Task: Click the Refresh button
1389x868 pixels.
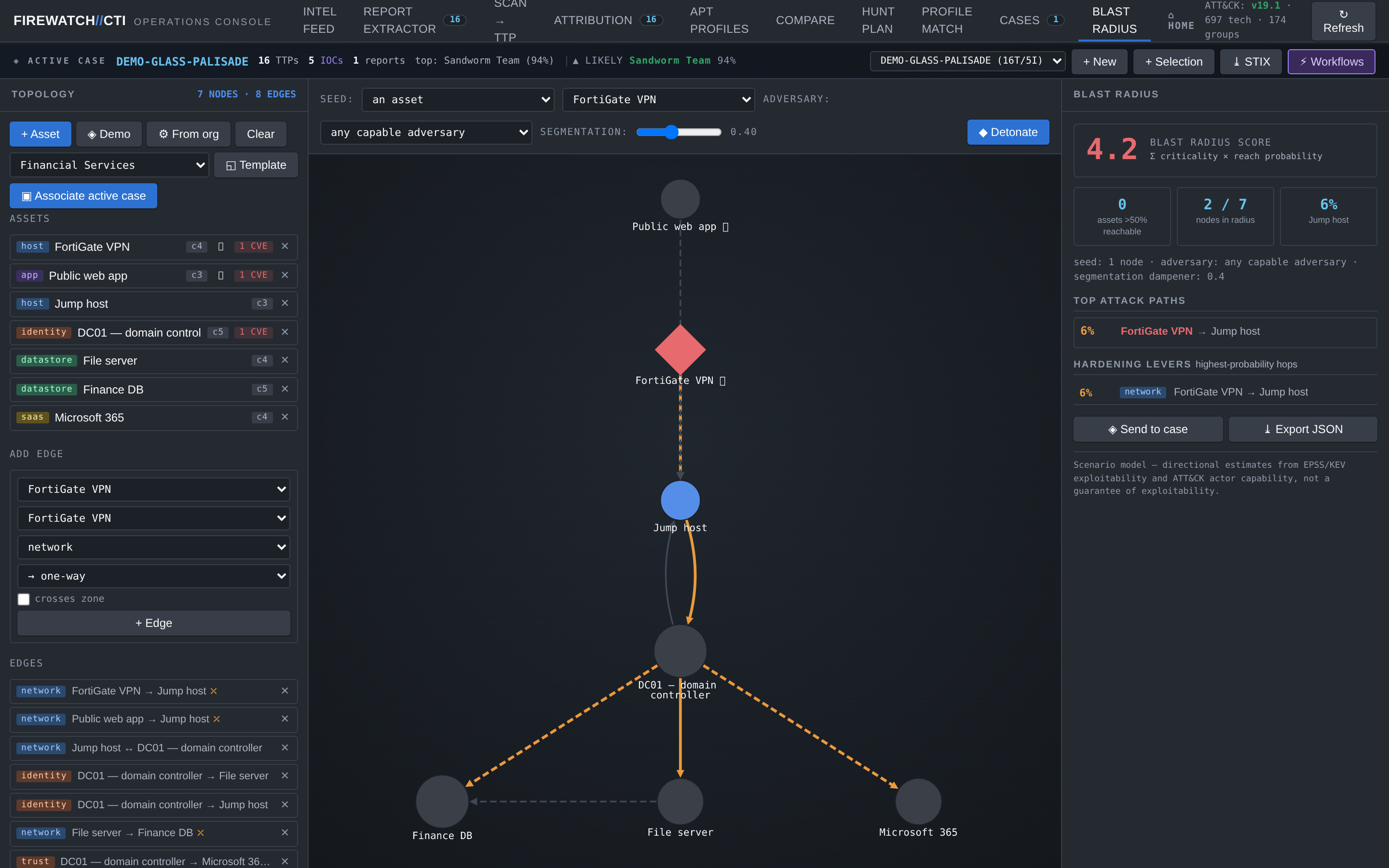Action: click(1343, 21)
